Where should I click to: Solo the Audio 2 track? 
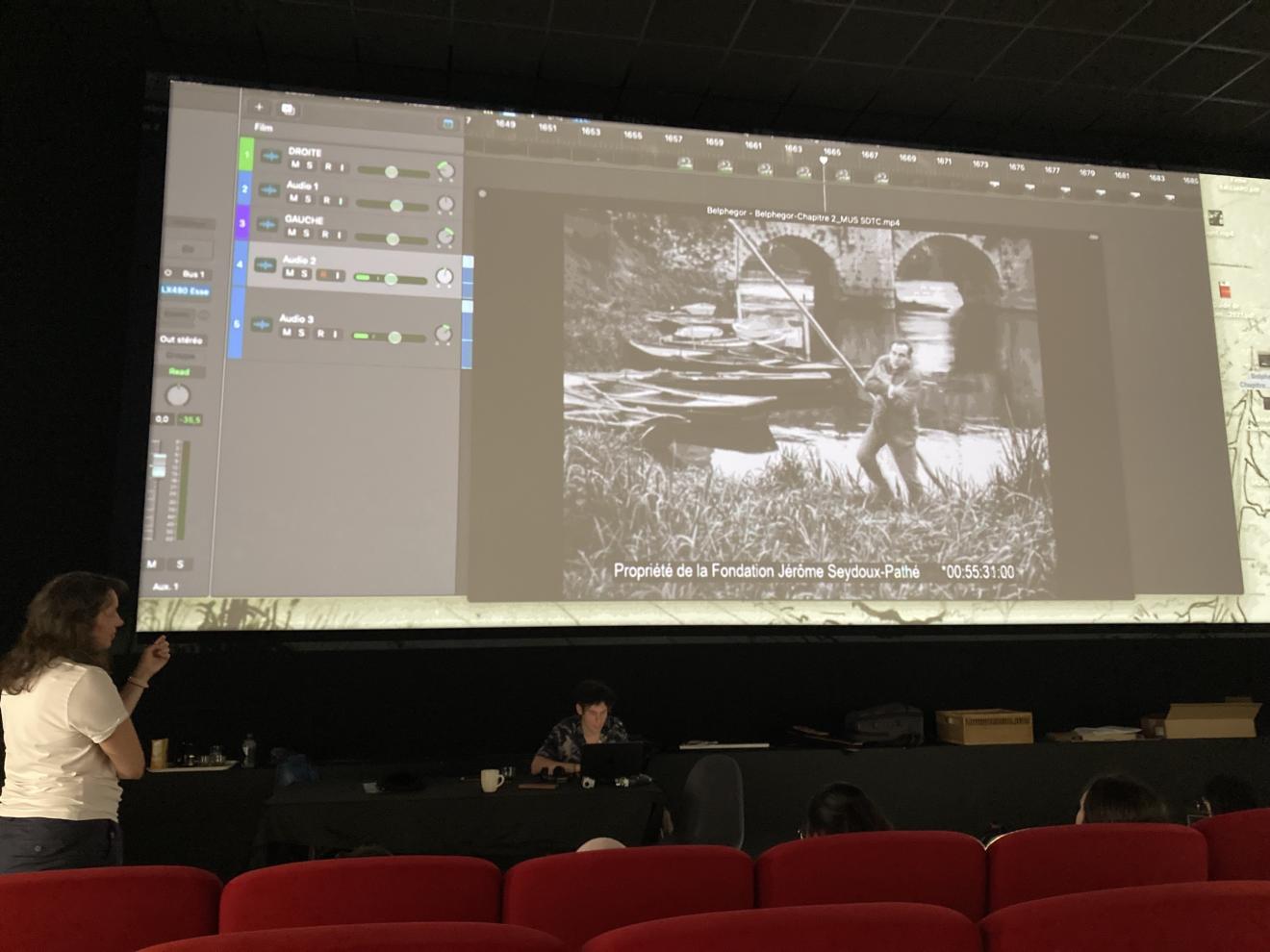[304, 274]
